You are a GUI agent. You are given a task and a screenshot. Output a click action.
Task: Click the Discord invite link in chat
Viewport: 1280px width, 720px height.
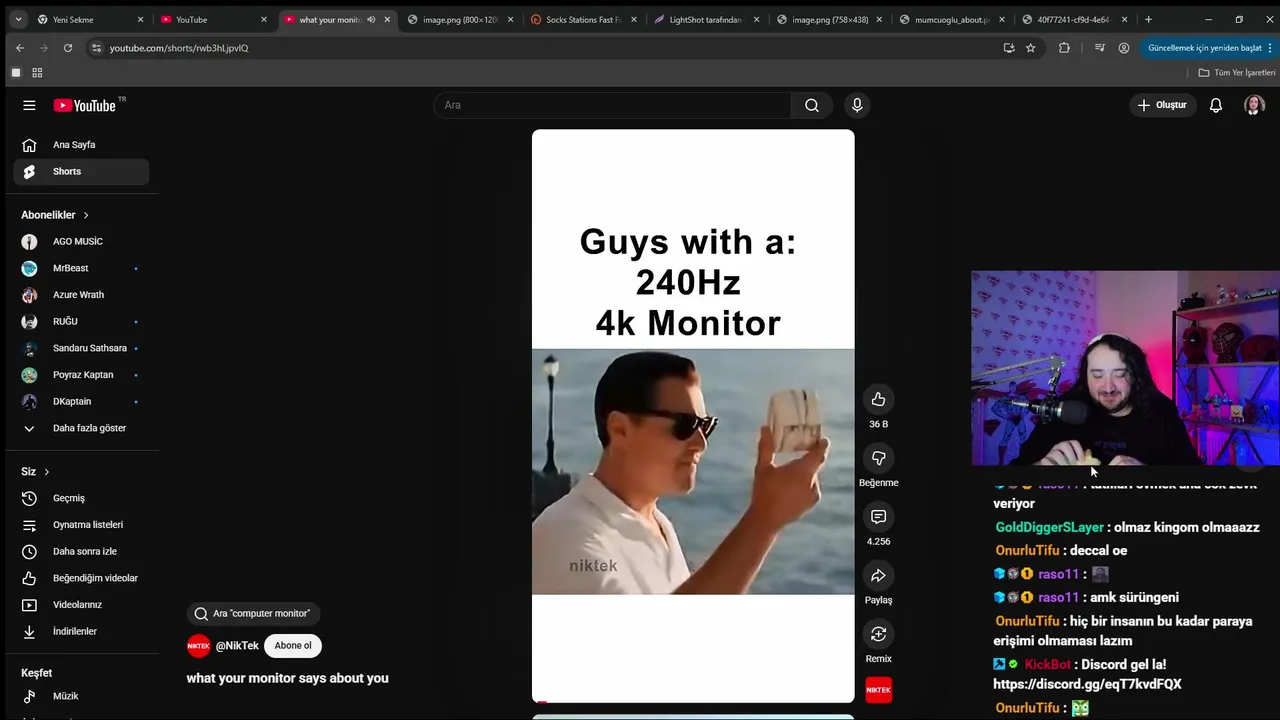coord(1087,684)
